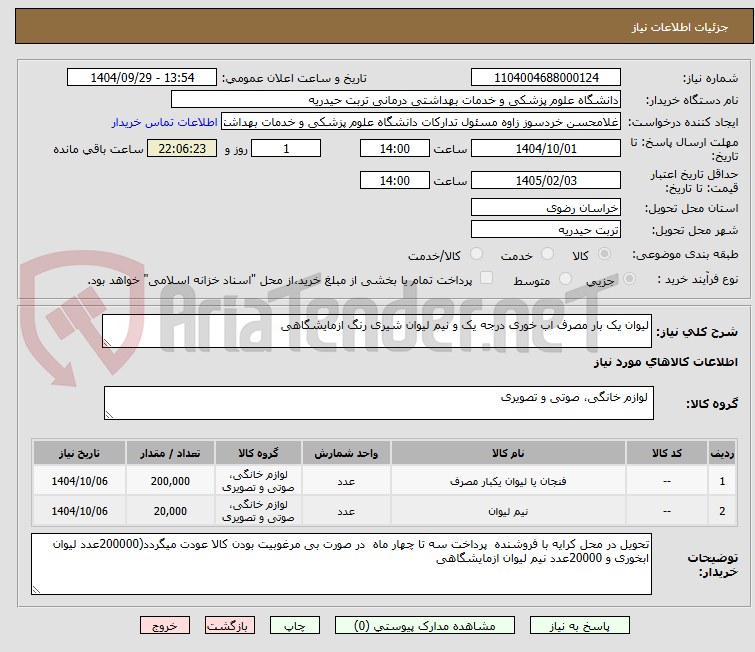The height and width of the screenshot is (652, 755).
Task: Click the گروه کالا column header
Action: coord(258,453)
